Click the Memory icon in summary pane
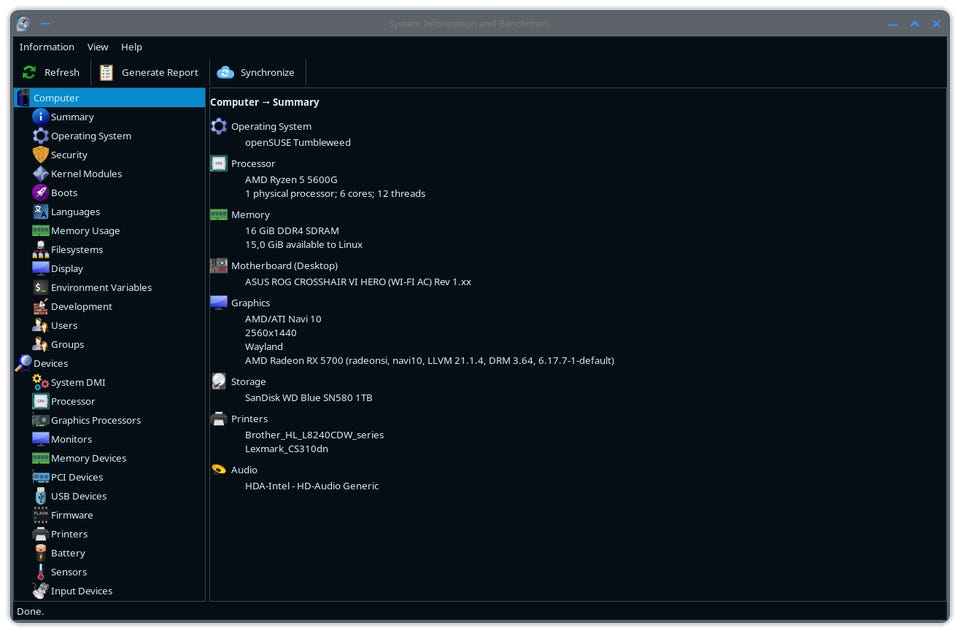The height and width of the screenshot is (633, 960). [x=219, y=214]
